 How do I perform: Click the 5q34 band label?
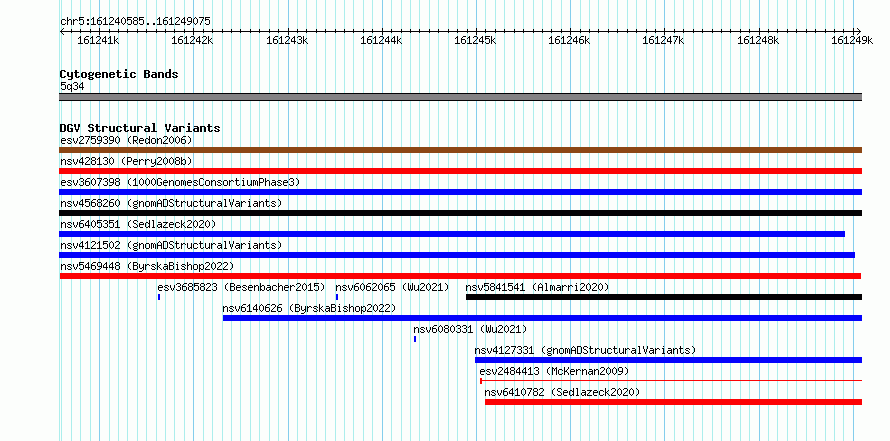click(x=72, y=86)
